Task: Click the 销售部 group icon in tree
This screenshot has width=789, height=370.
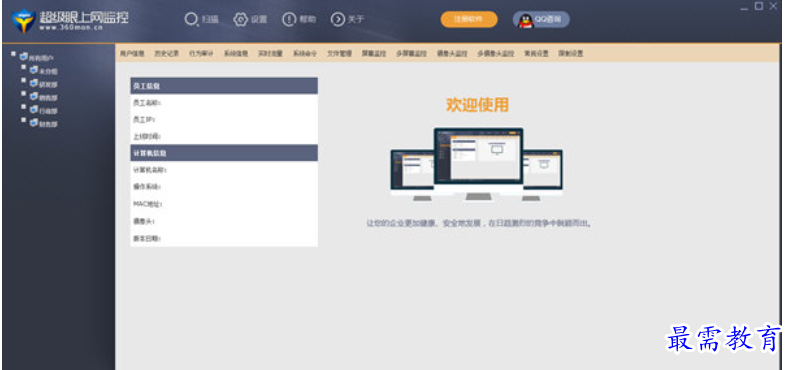Action: (34, 96)
